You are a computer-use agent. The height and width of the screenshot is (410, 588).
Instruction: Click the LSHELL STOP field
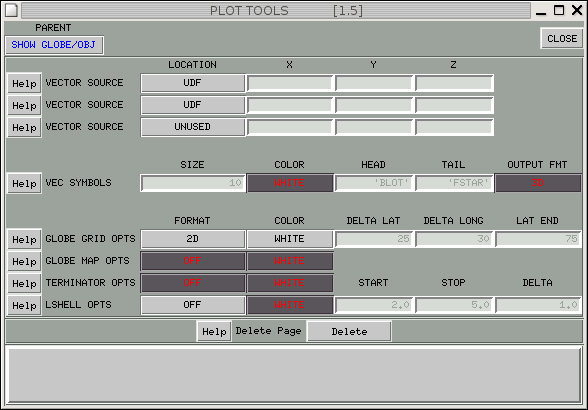click(x=454, y=305)
